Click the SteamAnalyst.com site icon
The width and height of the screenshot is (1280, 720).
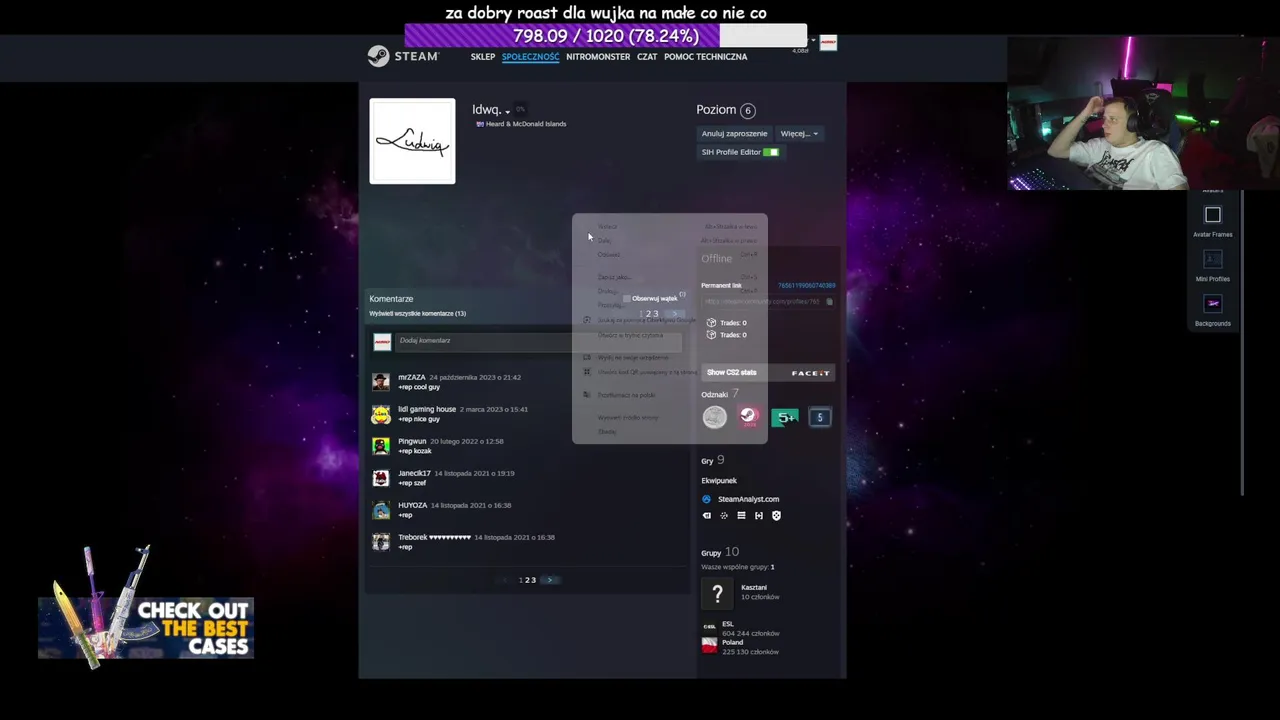(x=707, y=499)
